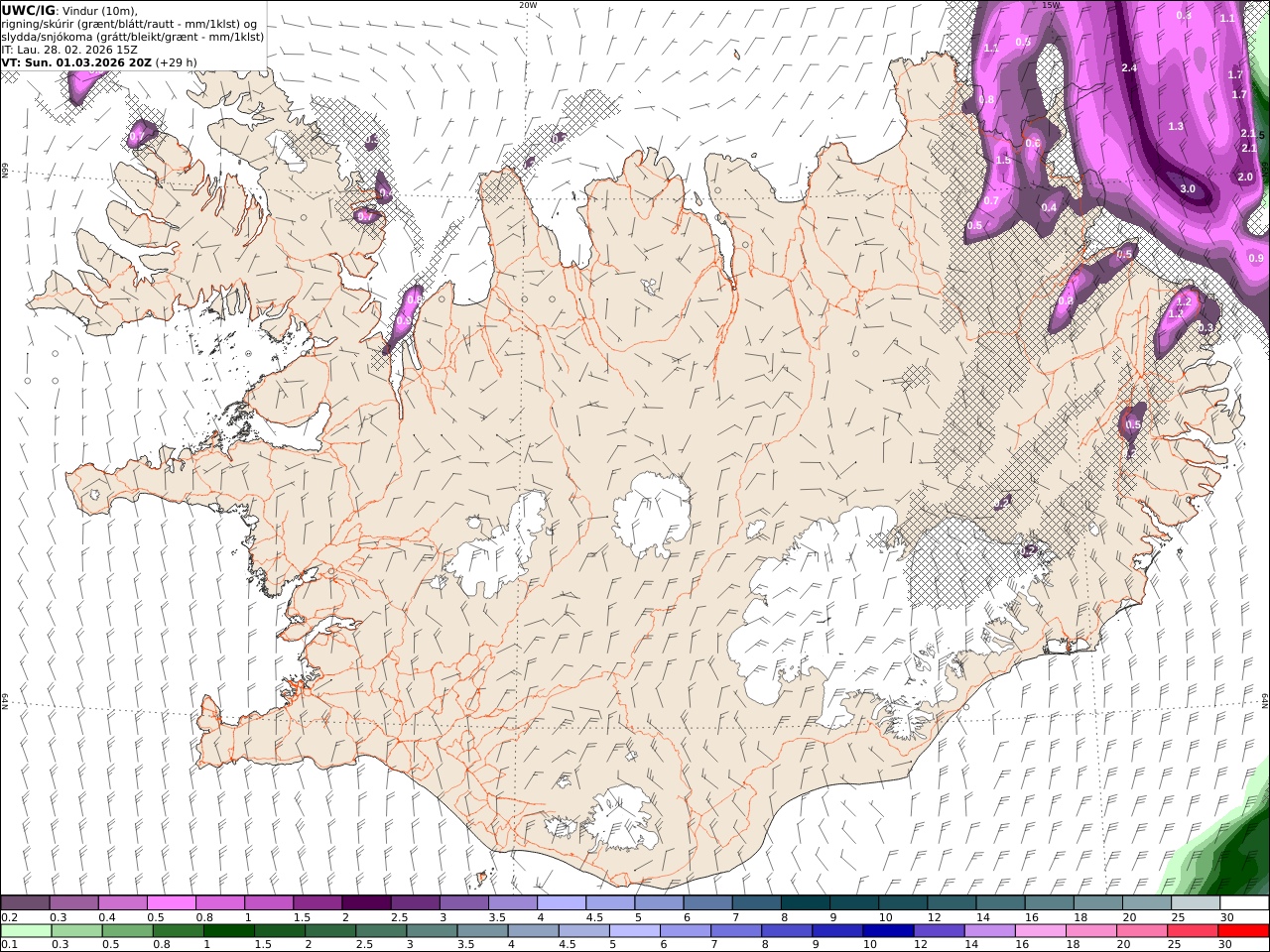Click the '15W' longitude label
This screenshot has height=952, width=1270.
(1050, 5)
